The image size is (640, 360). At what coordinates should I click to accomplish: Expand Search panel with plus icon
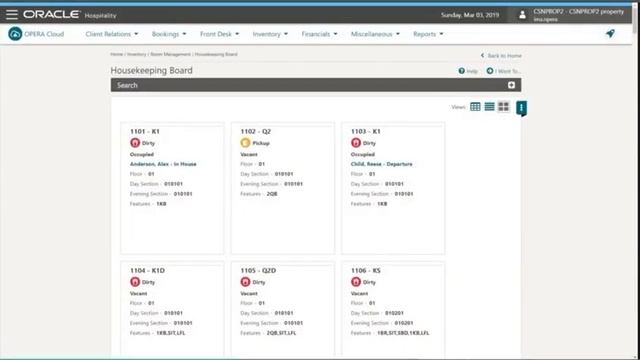511,85
